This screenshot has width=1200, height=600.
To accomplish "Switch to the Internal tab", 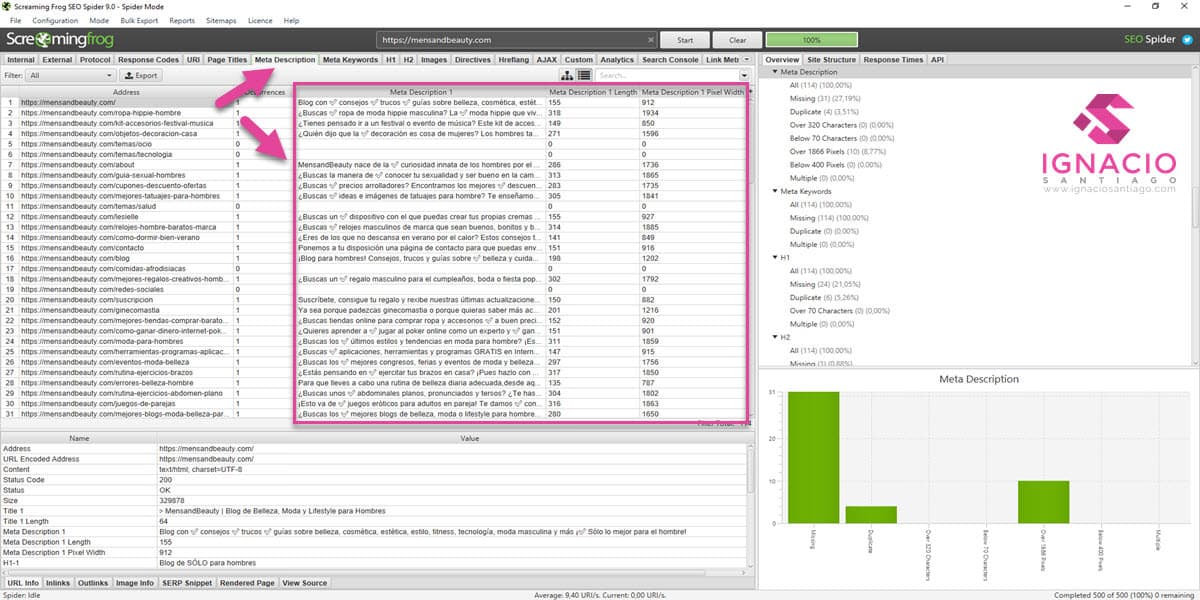I will click(x=20, y=60).
